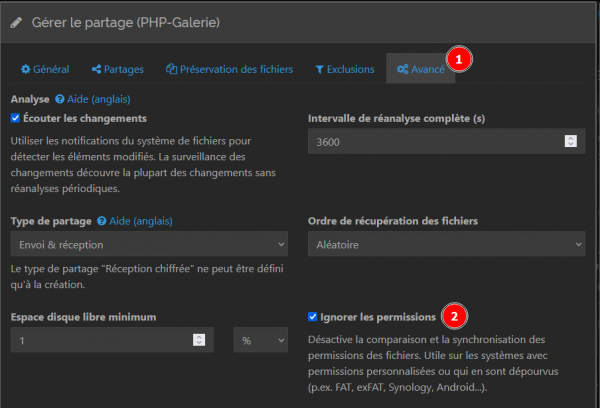Open the Aide (anglais) link for Analyse

click(x=98, y=100)
